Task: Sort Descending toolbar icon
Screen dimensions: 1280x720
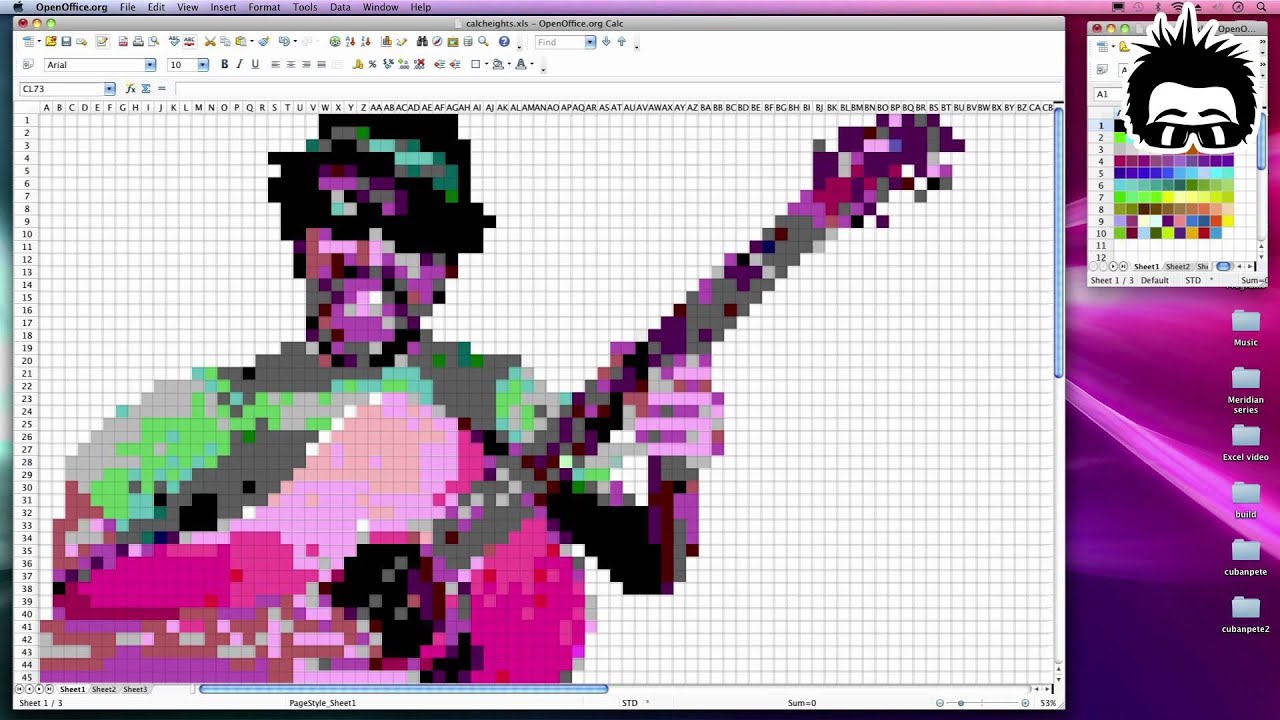Action: (x=366, y=41)
